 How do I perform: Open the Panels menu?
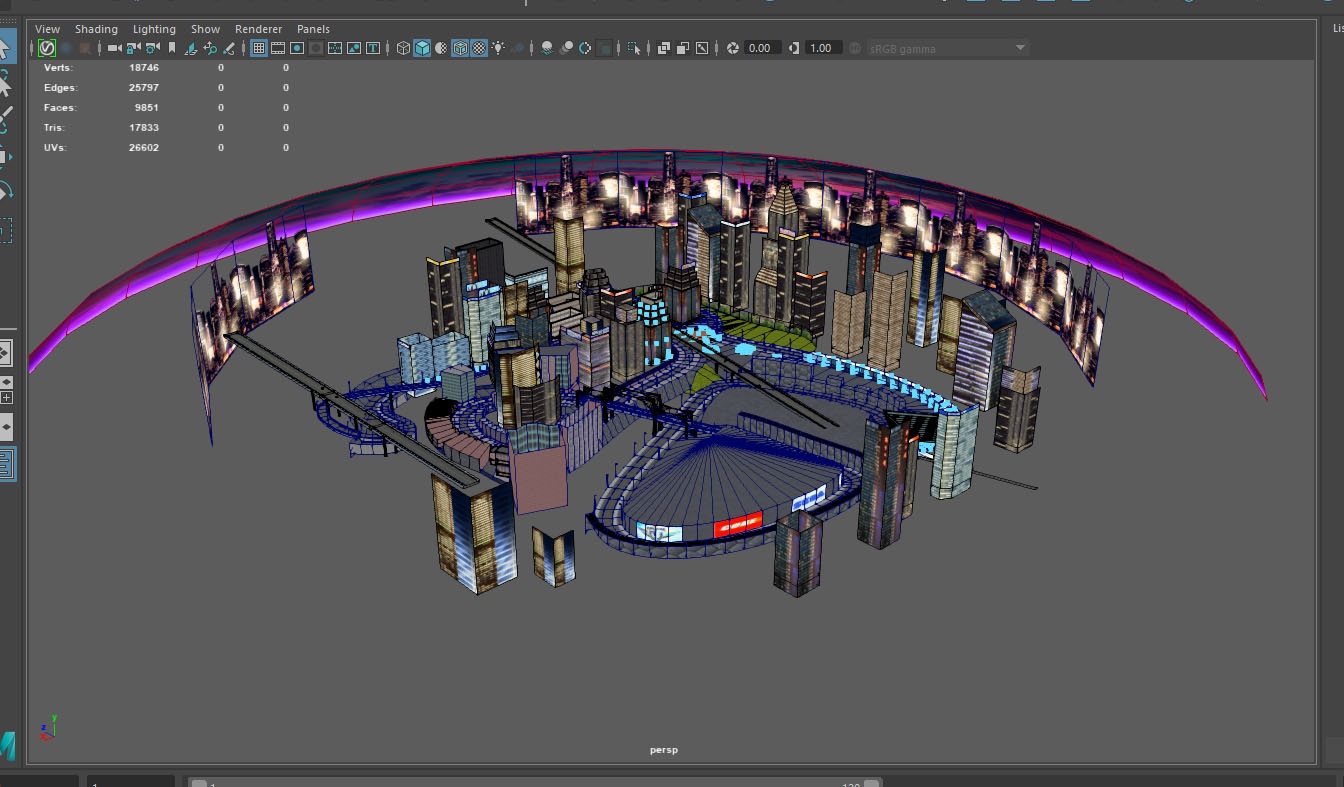coord(313,29)
